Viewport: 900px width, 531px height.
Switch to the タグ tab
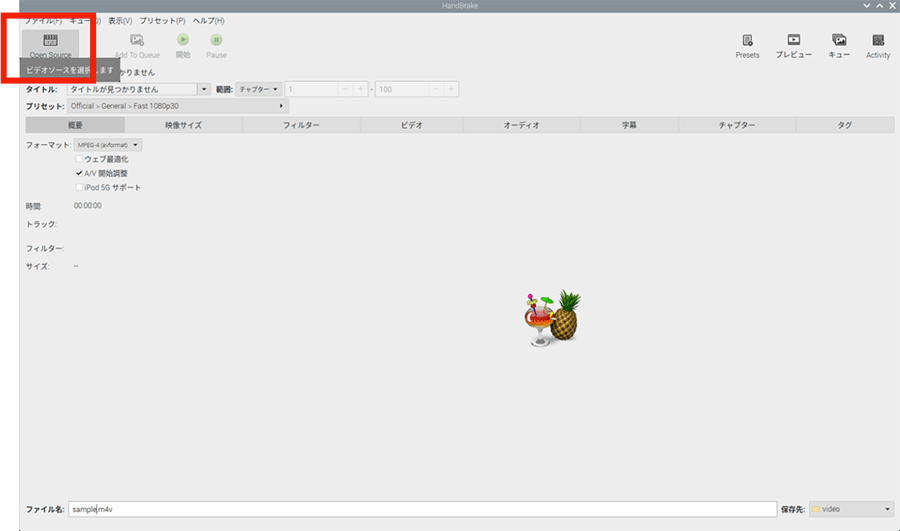coord(844,125)
